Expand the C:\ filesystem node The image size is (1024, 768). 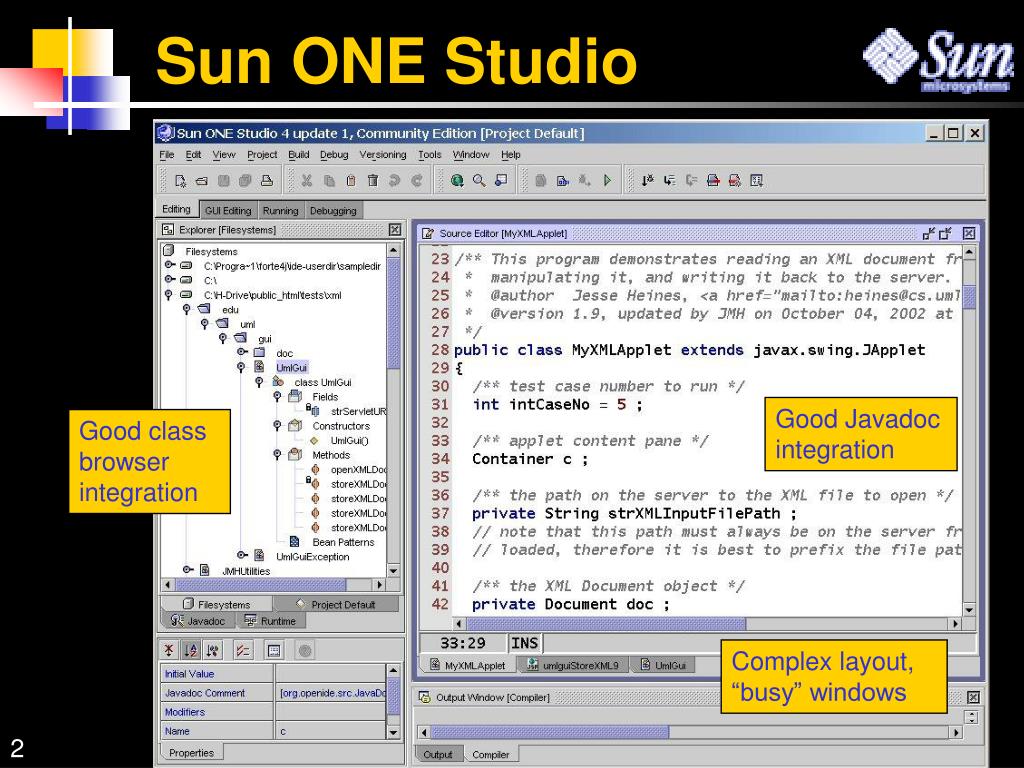(169, 280)
